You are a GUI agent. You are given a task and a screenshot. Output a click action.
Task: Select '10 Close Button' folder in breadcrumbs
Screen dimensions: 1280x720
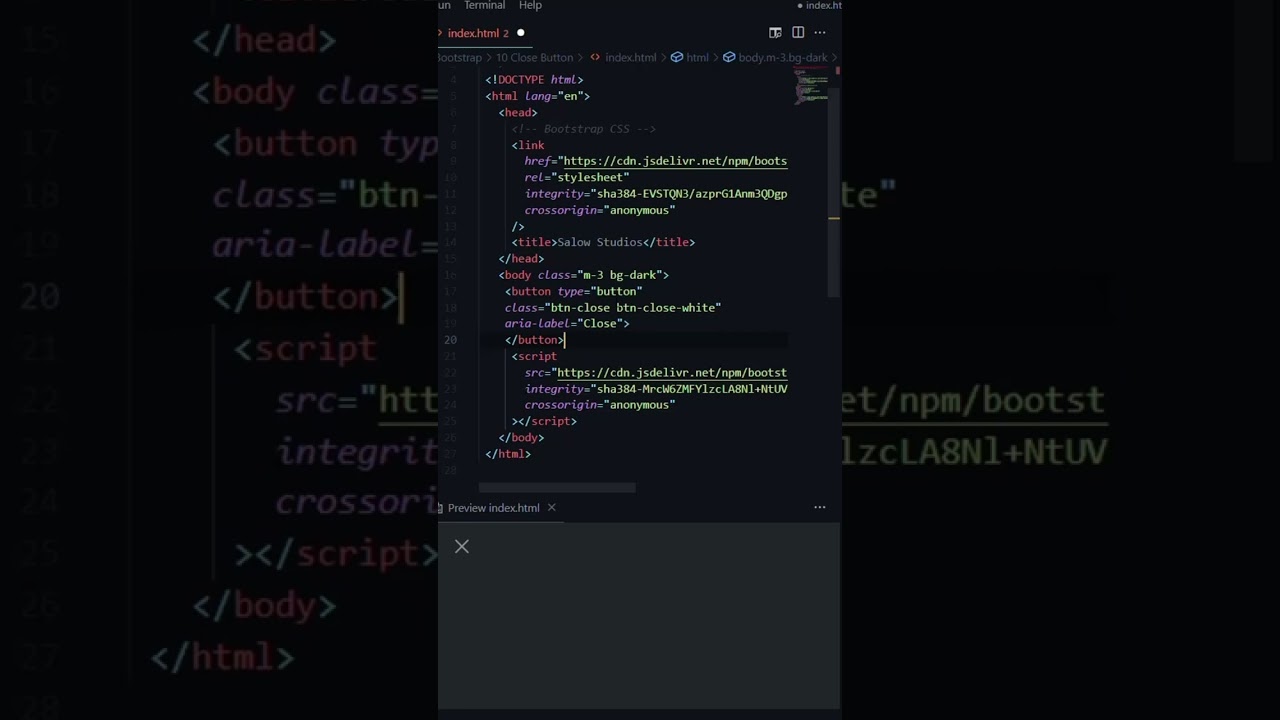pyautogui.click(x=534, y=58)
